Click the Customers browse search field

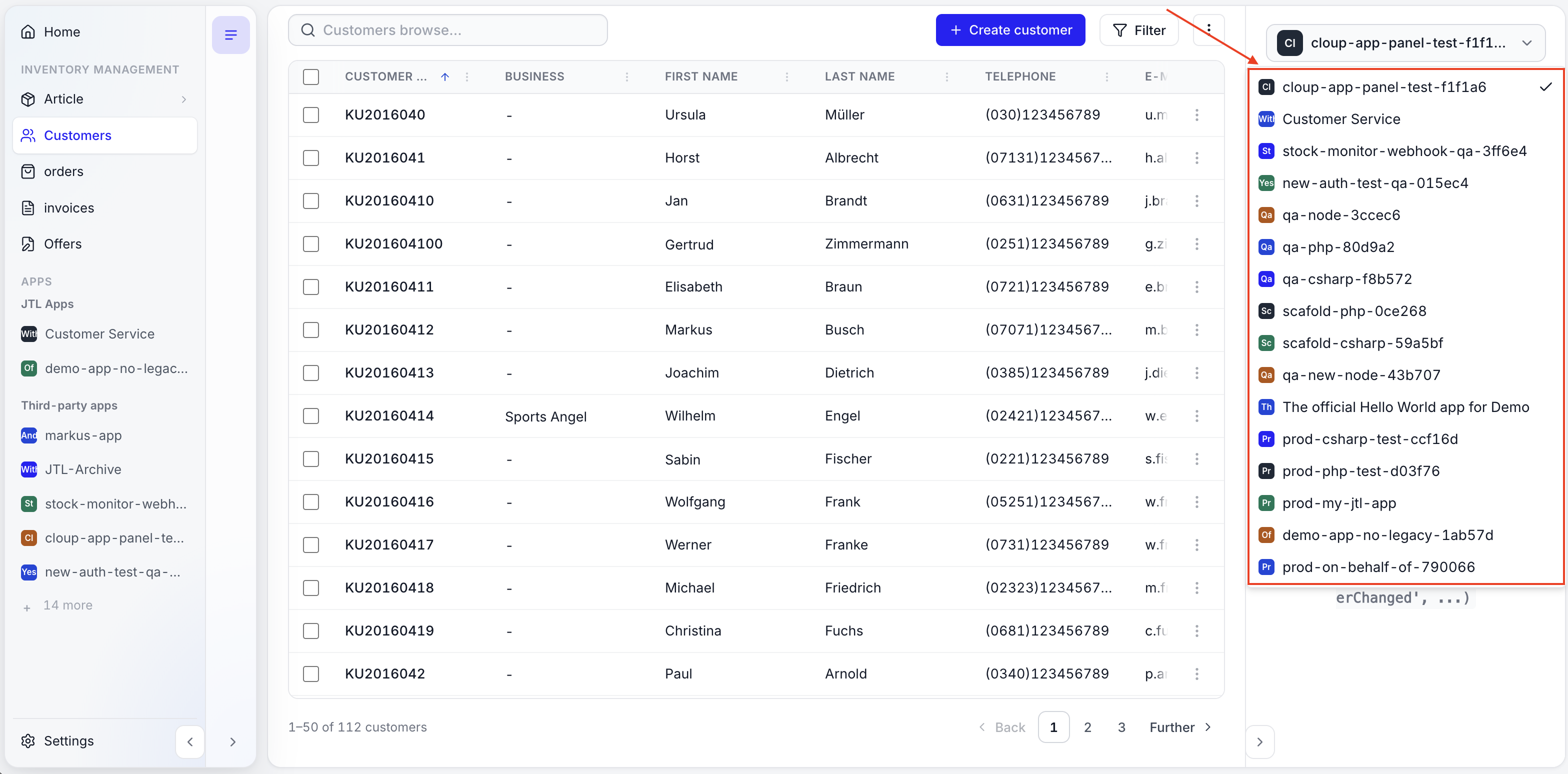pyautogui.click(x=447, y=30)
